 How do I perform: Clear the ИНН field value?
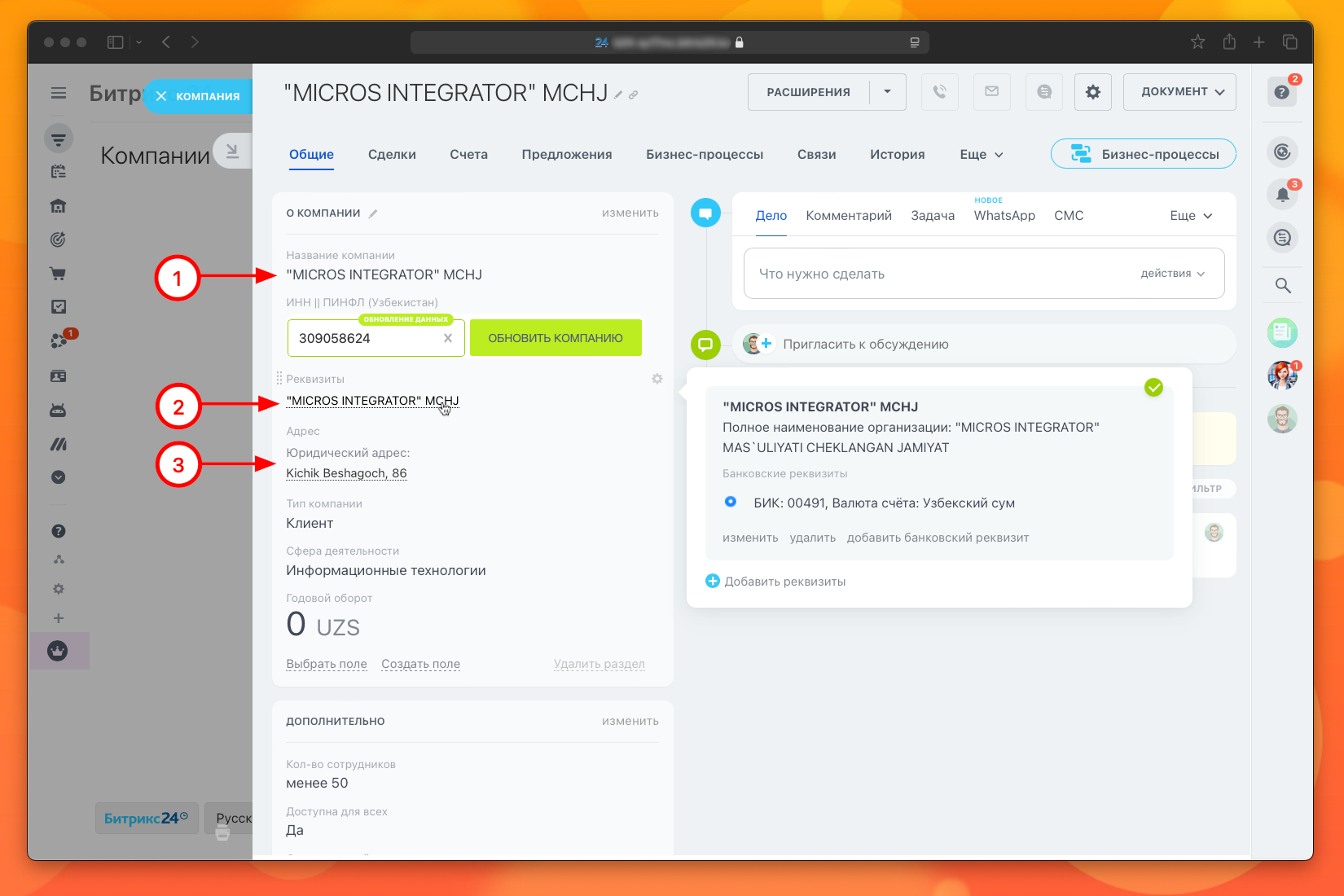pyautogui.click(x=448, y=338)
